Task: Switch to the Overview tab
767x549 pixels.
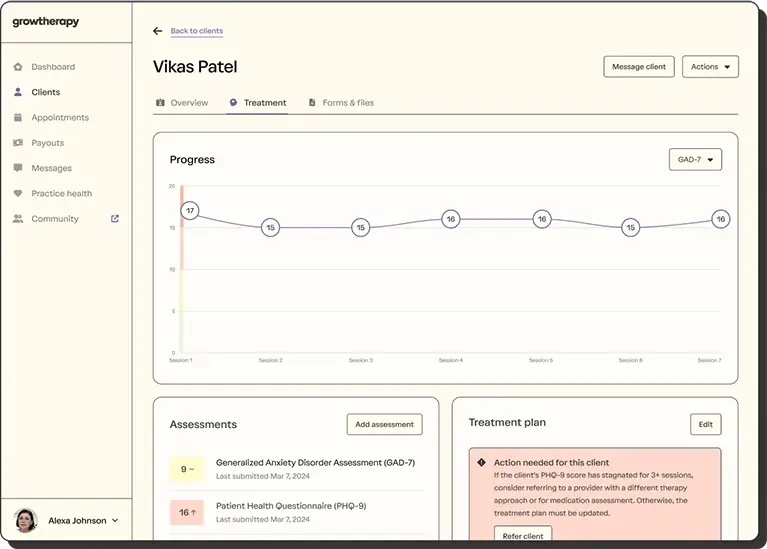Action: coord(182,103)
